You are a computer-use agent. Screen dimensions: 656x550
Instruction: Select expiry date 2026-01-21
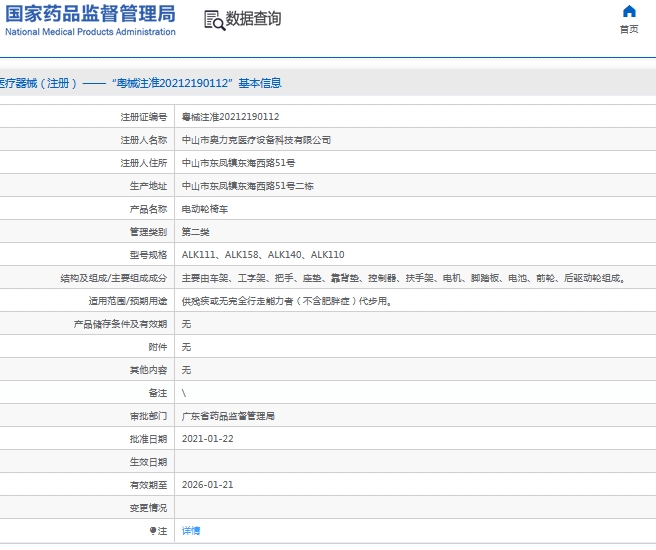(208, 485)
